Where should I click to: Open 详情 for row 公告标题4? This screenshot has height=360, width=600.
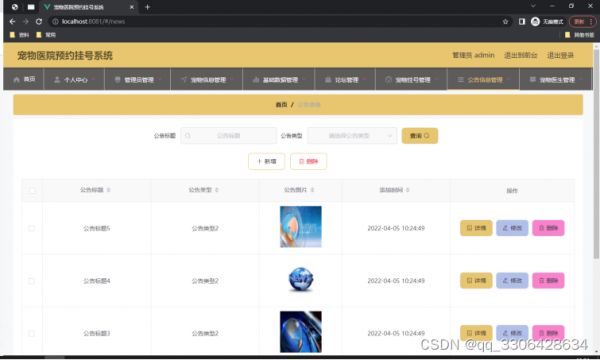[476, 280]
